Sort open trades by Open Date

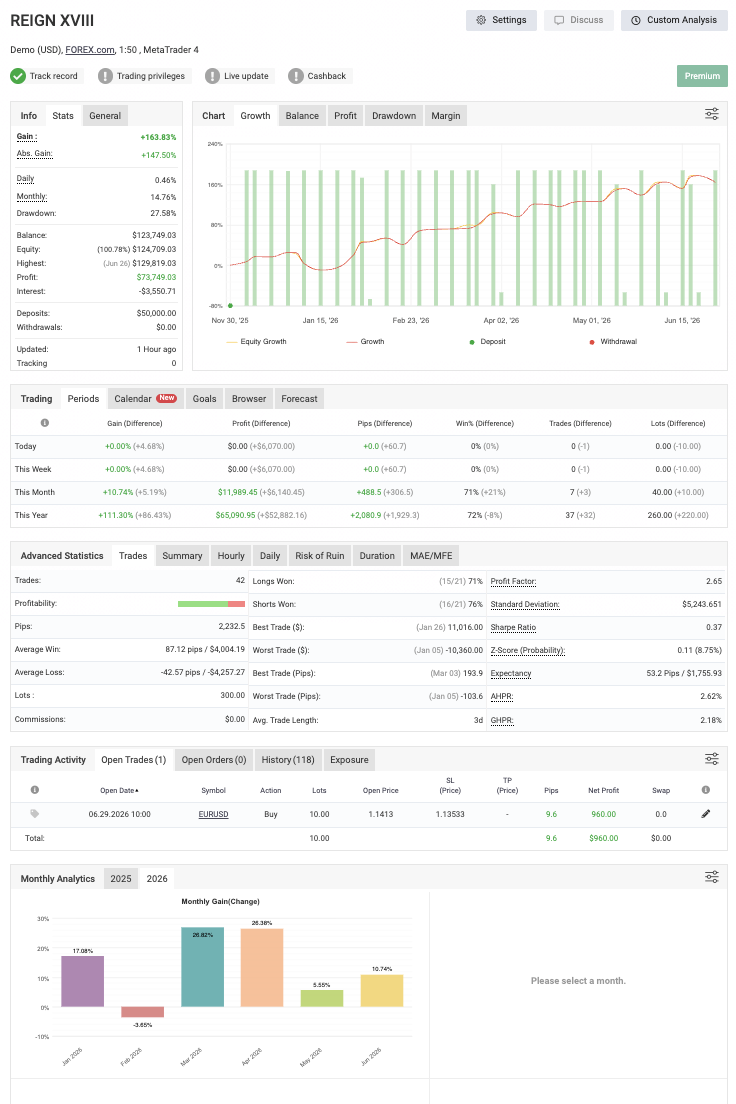(x=119, y=790)
